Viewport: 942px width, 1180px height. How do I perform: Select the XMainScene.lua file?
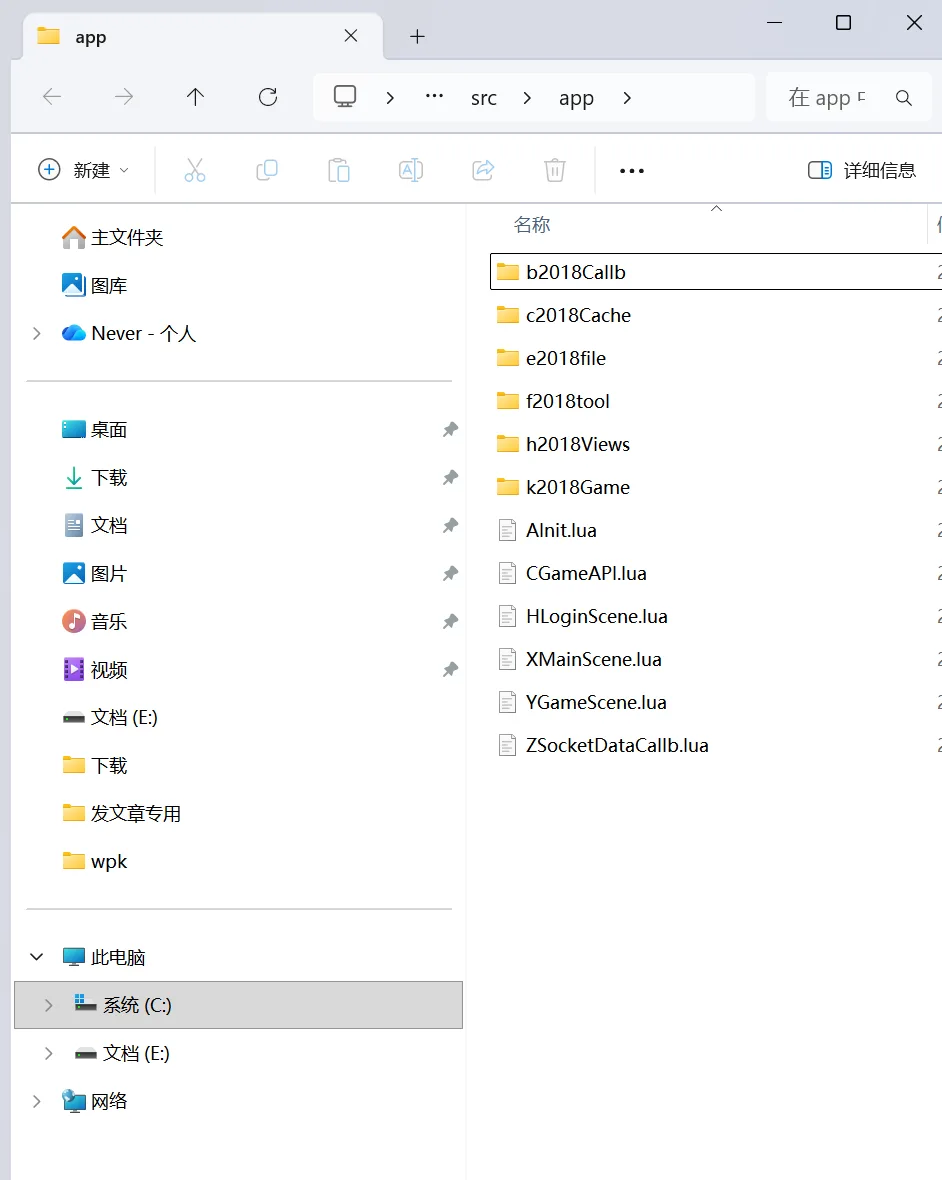[x=593, y=659]
